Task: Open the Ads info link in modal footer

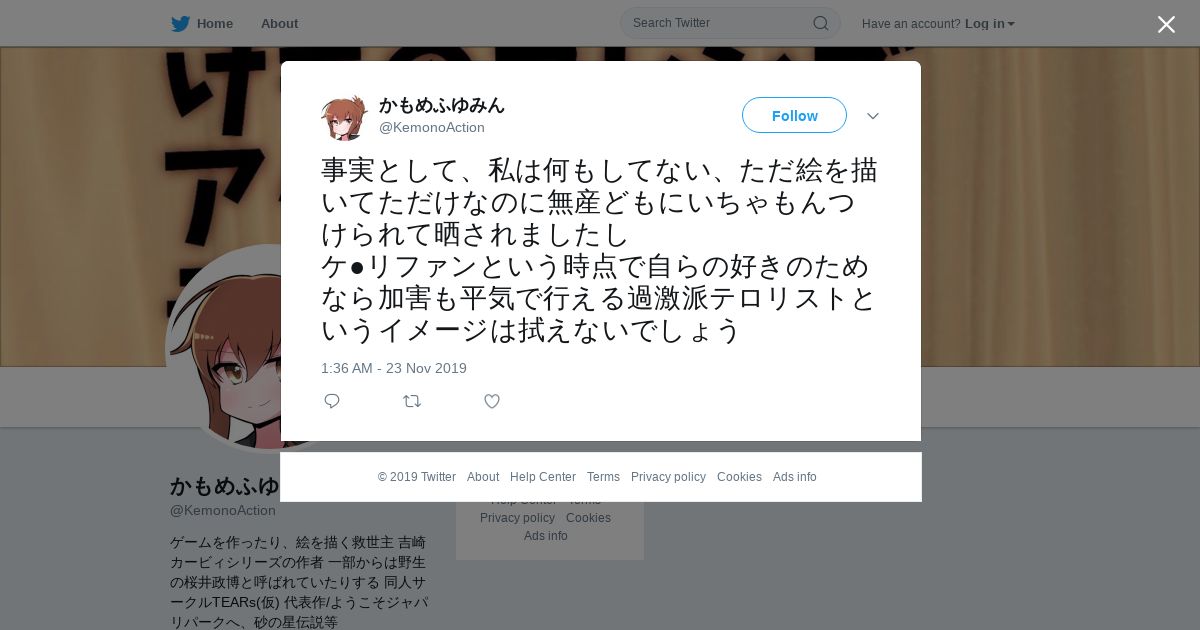Action: pos(795,477)
